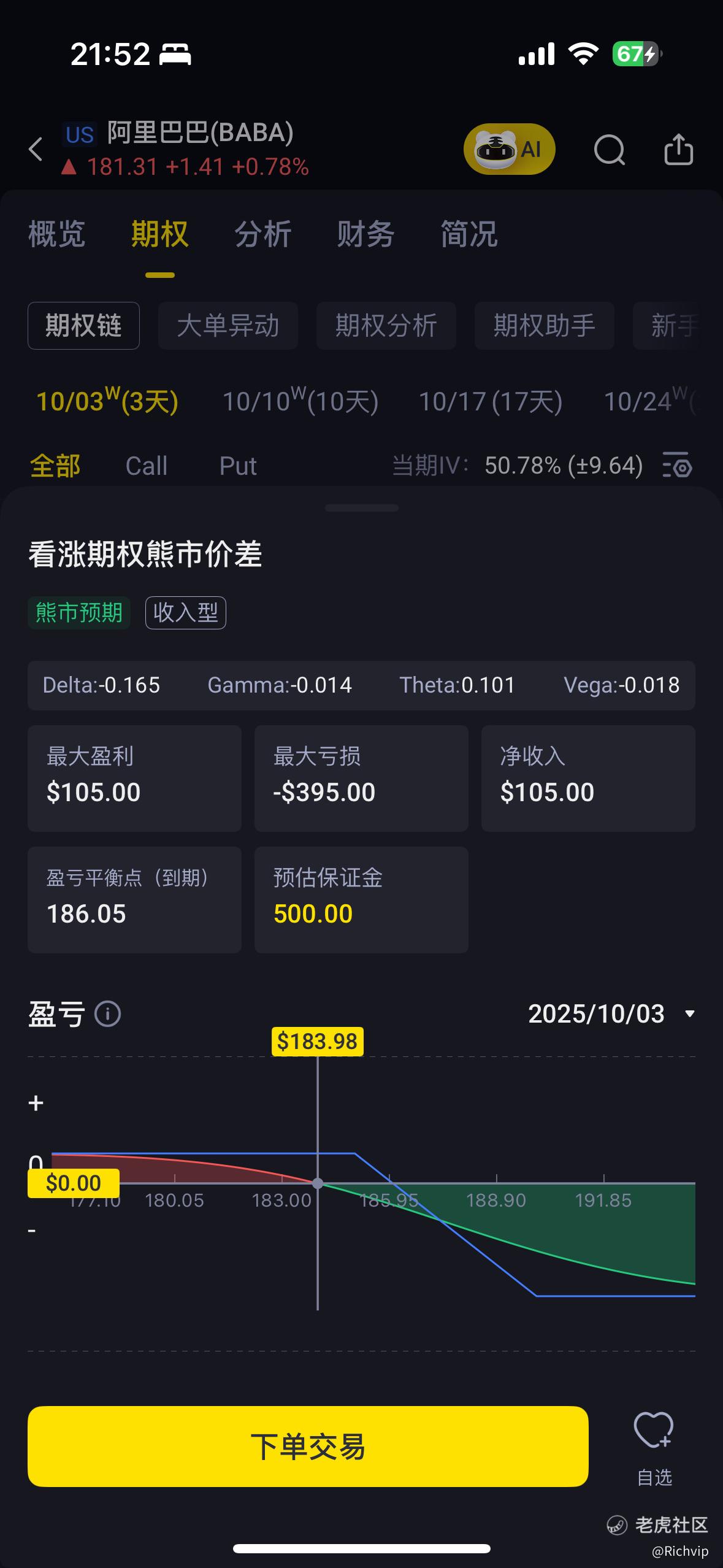Open the 大单异动 section

coord(228,325)
